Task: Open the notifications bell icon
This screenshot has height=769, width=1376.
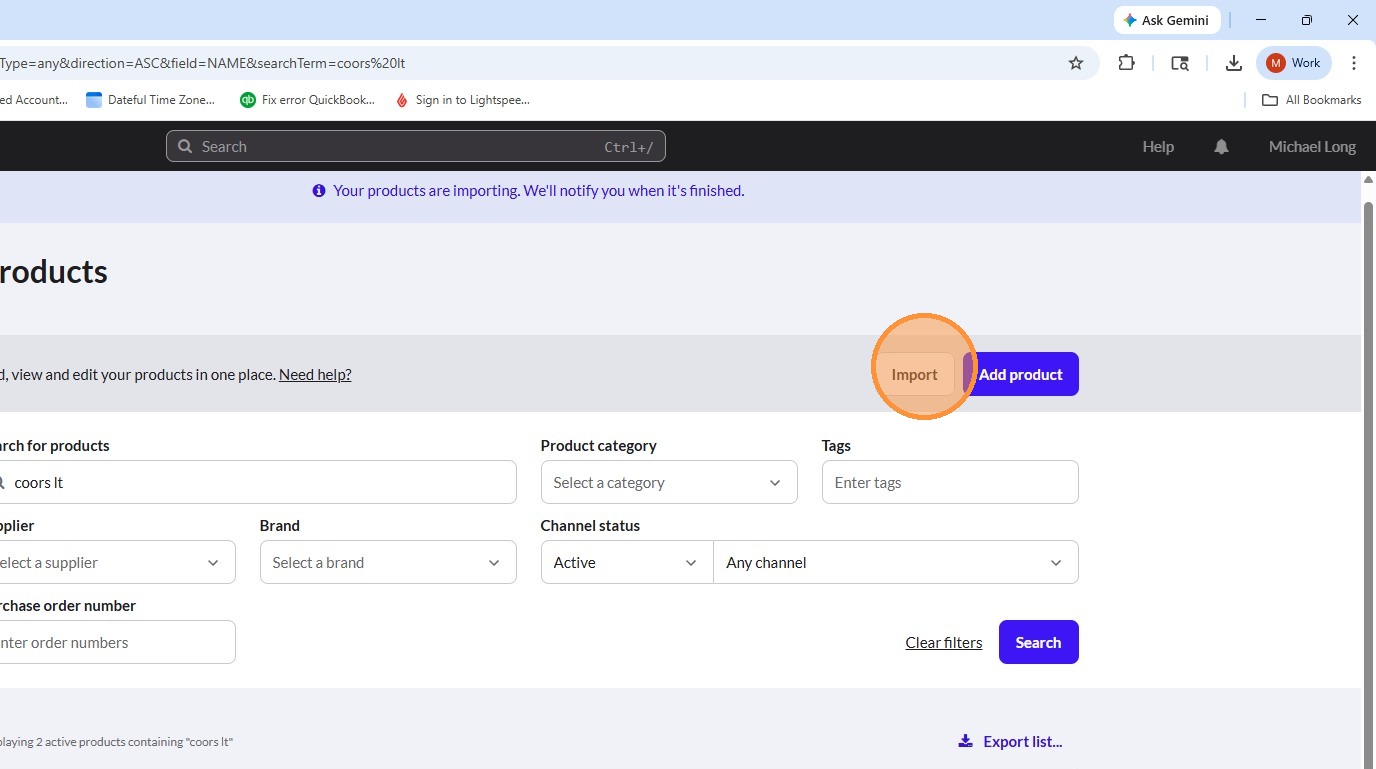Action: coord(1221,147)
